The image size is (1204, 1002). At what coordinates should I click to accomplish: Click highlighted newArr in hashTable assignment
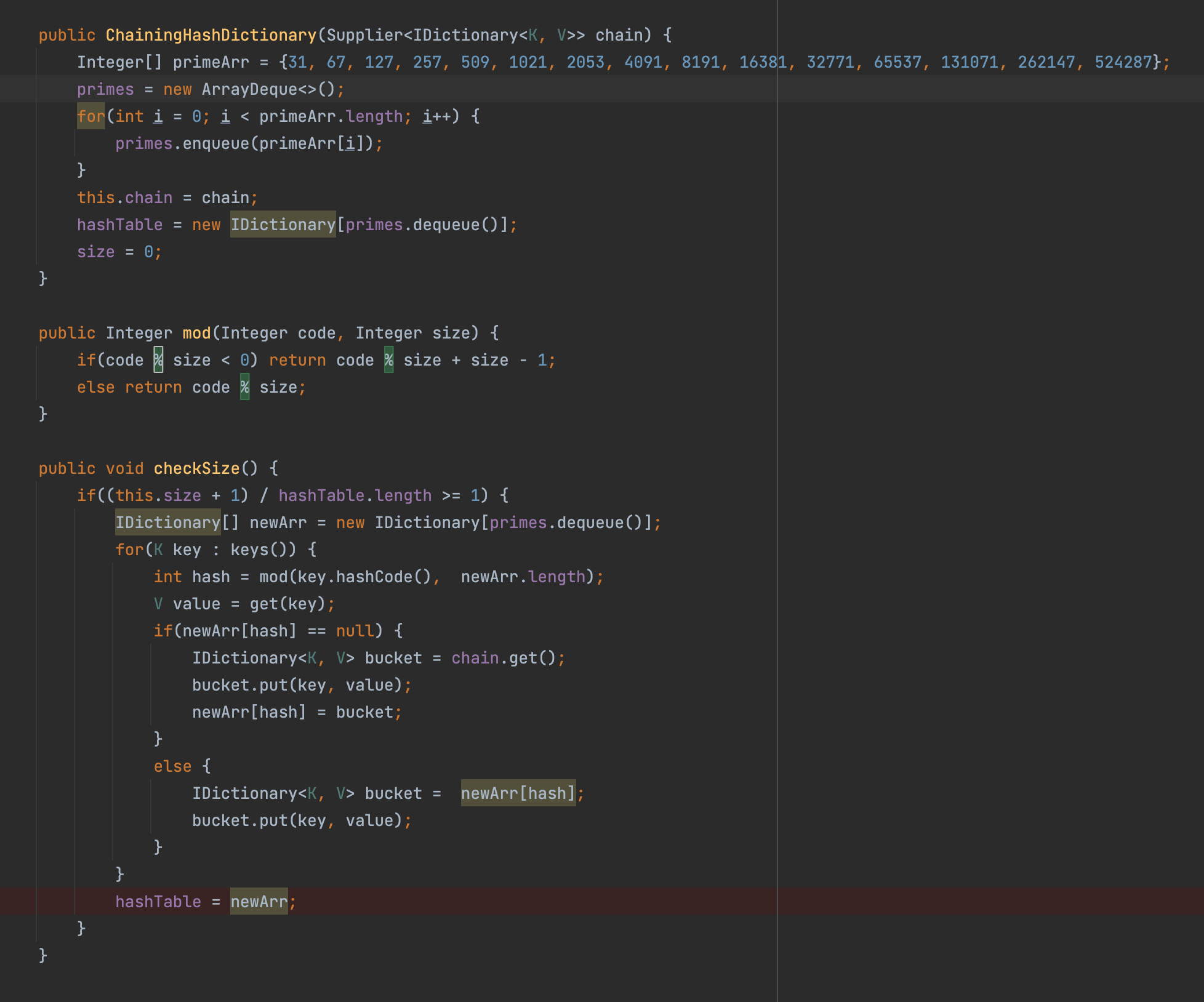click(259, 902)
